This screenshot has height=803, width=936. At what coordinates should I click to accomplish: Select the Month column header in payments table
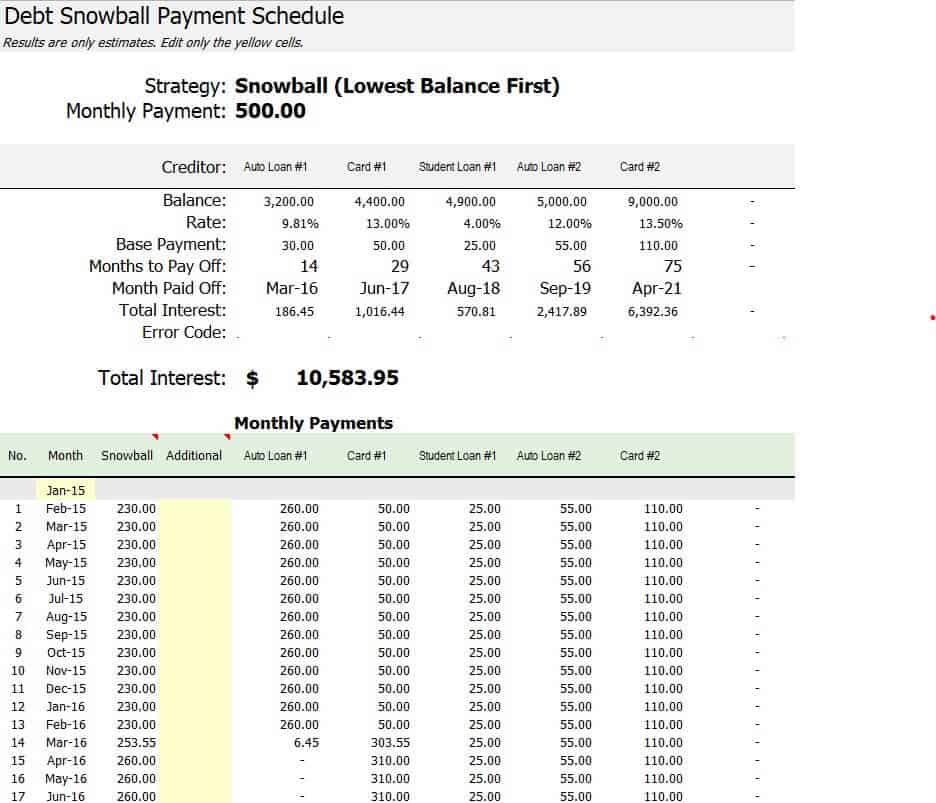(66, 456)
